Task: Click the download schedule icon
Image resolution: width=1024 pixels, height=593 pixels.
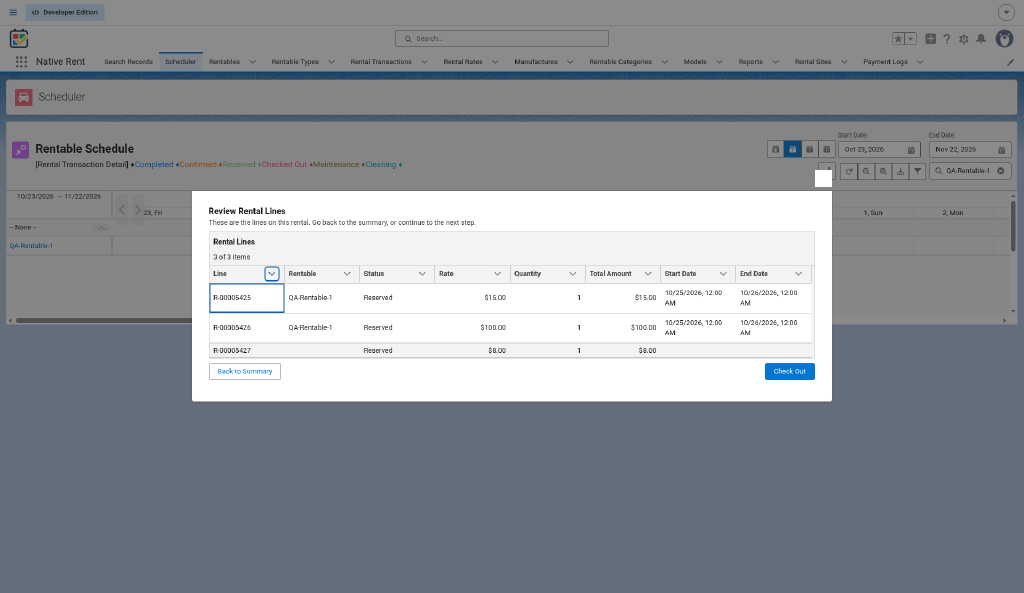Action: coord(900,171)
